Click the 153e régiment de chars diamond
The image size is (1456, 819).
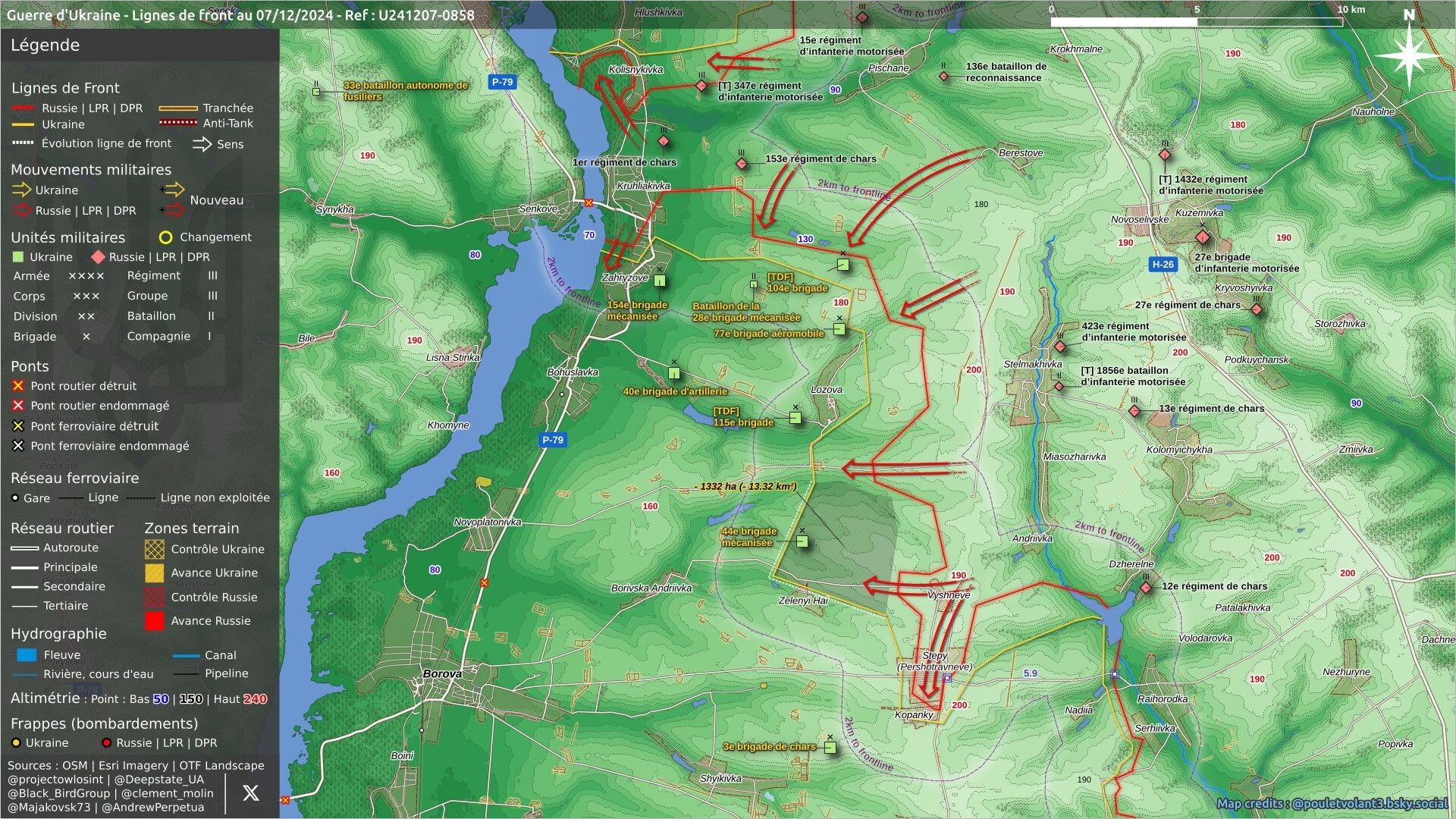[742, 165]
